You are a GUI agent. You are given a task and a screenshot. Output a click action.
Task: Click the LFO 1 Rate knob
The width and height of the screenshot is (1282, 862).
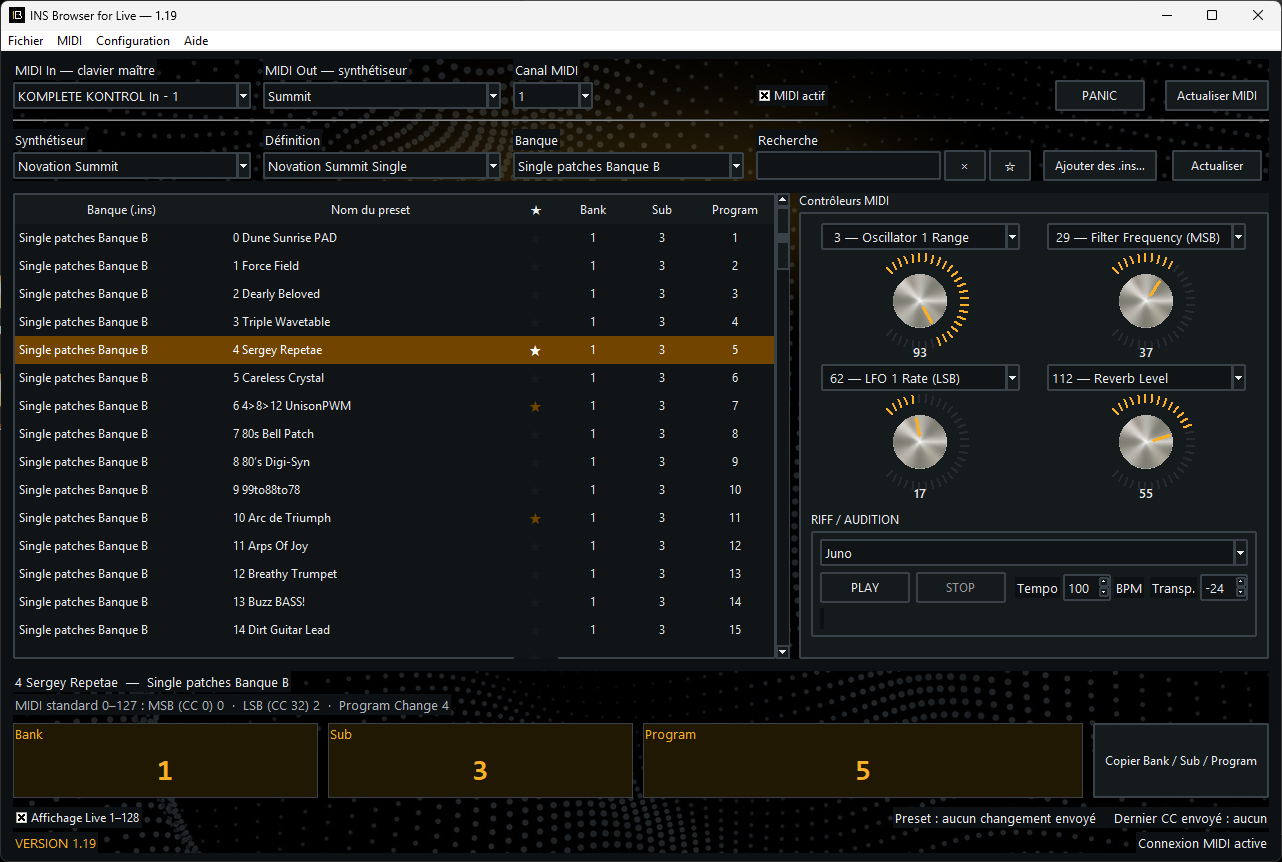920,441
